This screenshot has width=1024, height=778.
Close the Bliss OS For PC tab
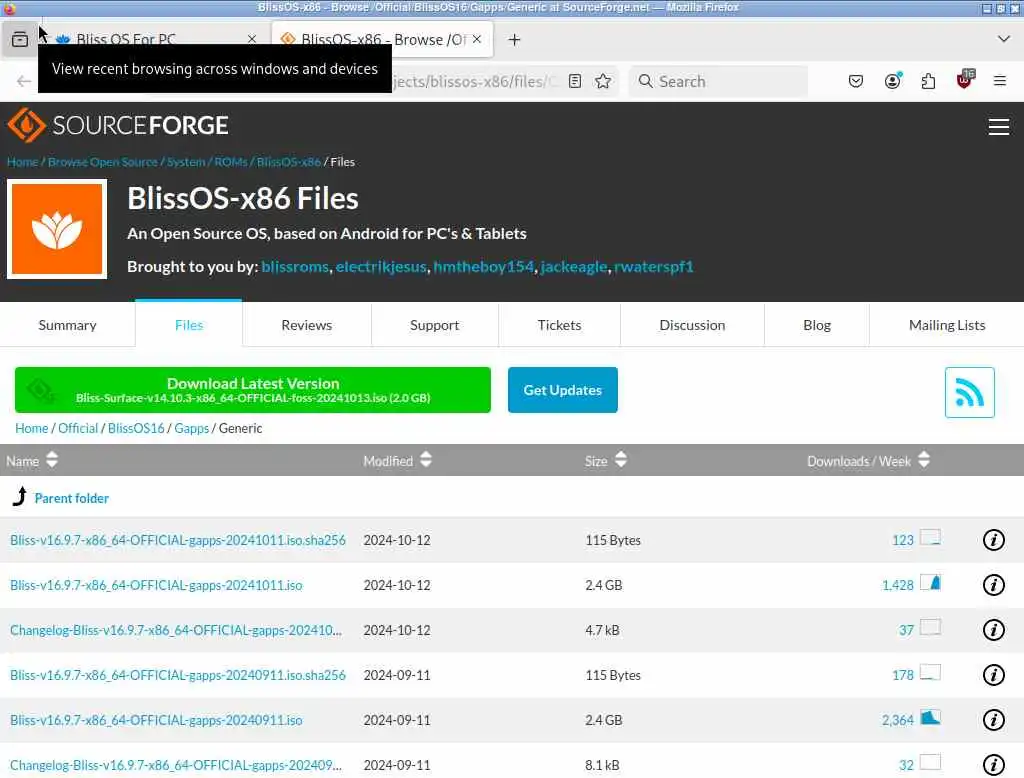[251, 39]
